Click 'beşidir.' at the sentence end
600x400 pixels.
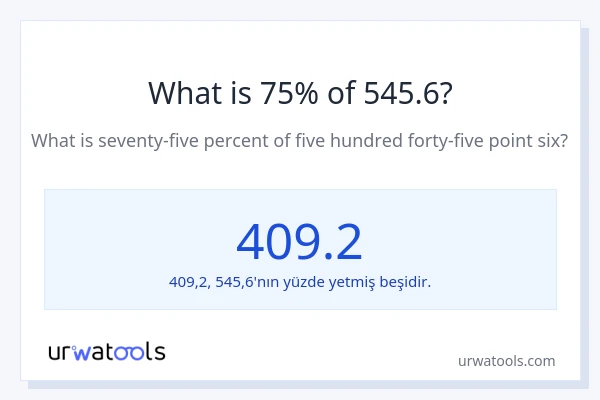click(x=406, y=282)
